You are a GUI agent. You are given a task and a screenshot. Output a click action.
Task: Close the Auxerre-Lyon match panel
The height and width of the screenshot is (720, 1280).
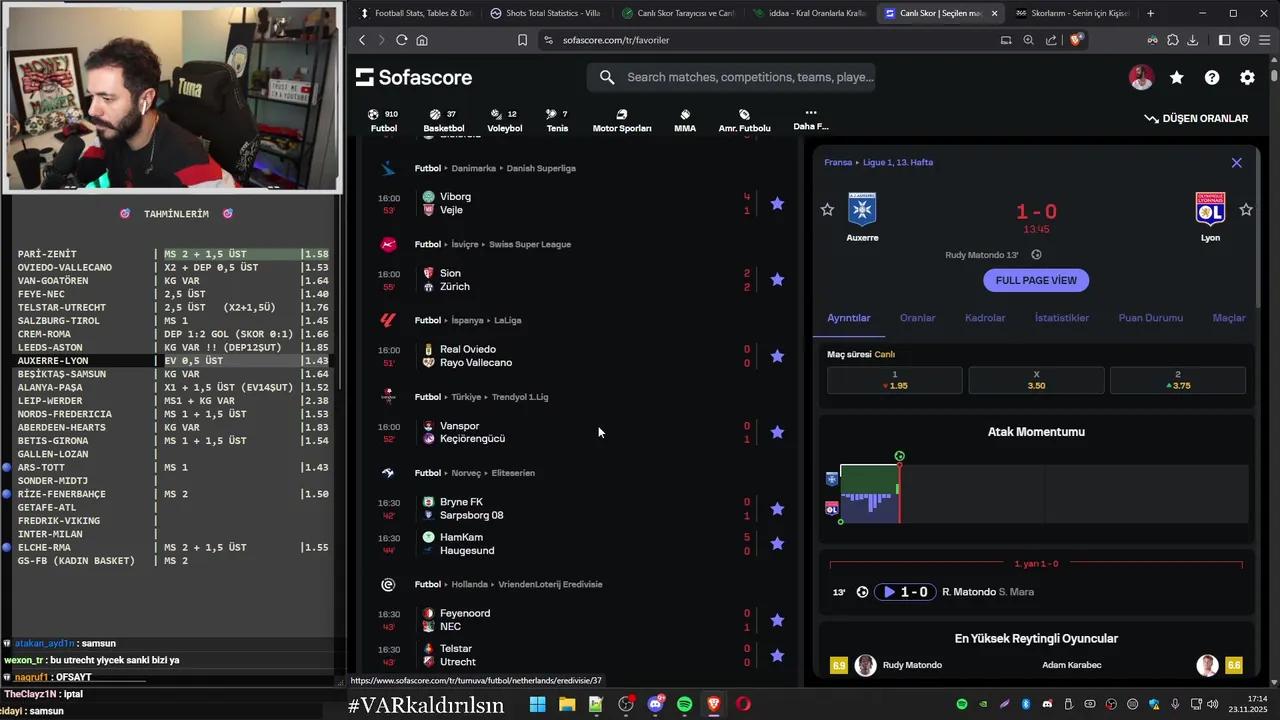point(1236,163)
